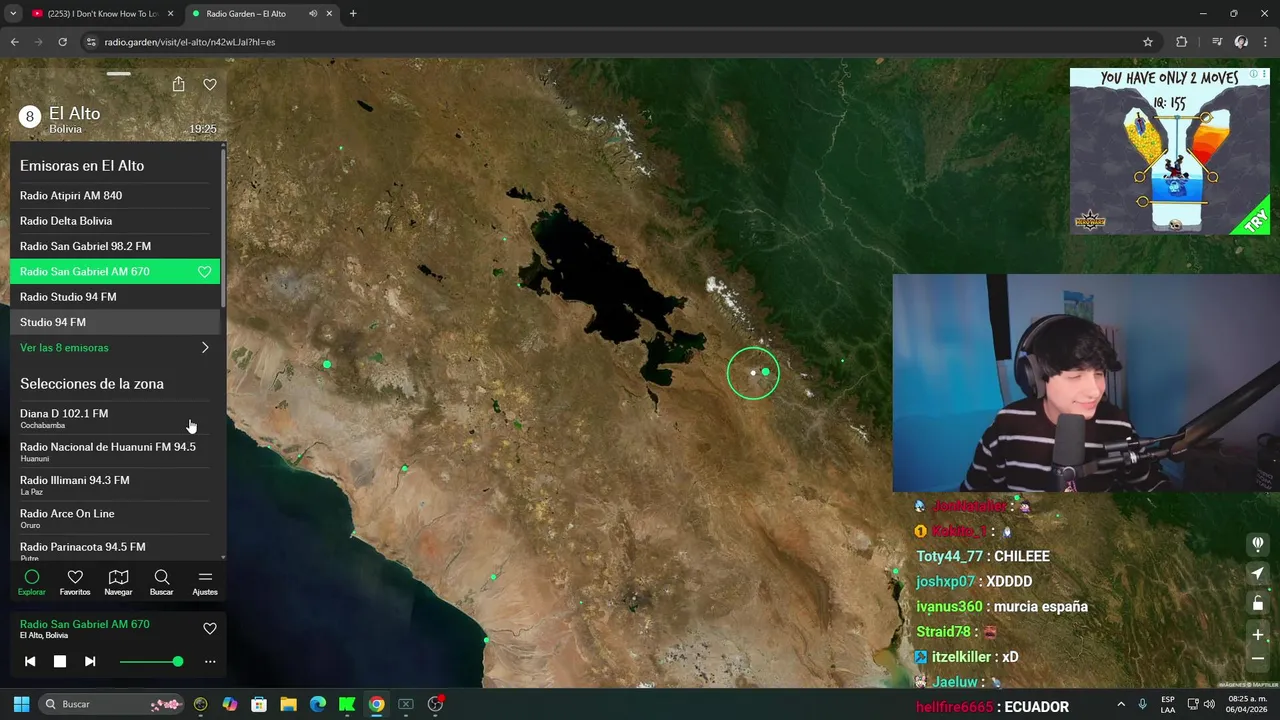Toggle the favorite heart in the player bar
Viewport: 1280px width, 720px height.
(210, 628)
